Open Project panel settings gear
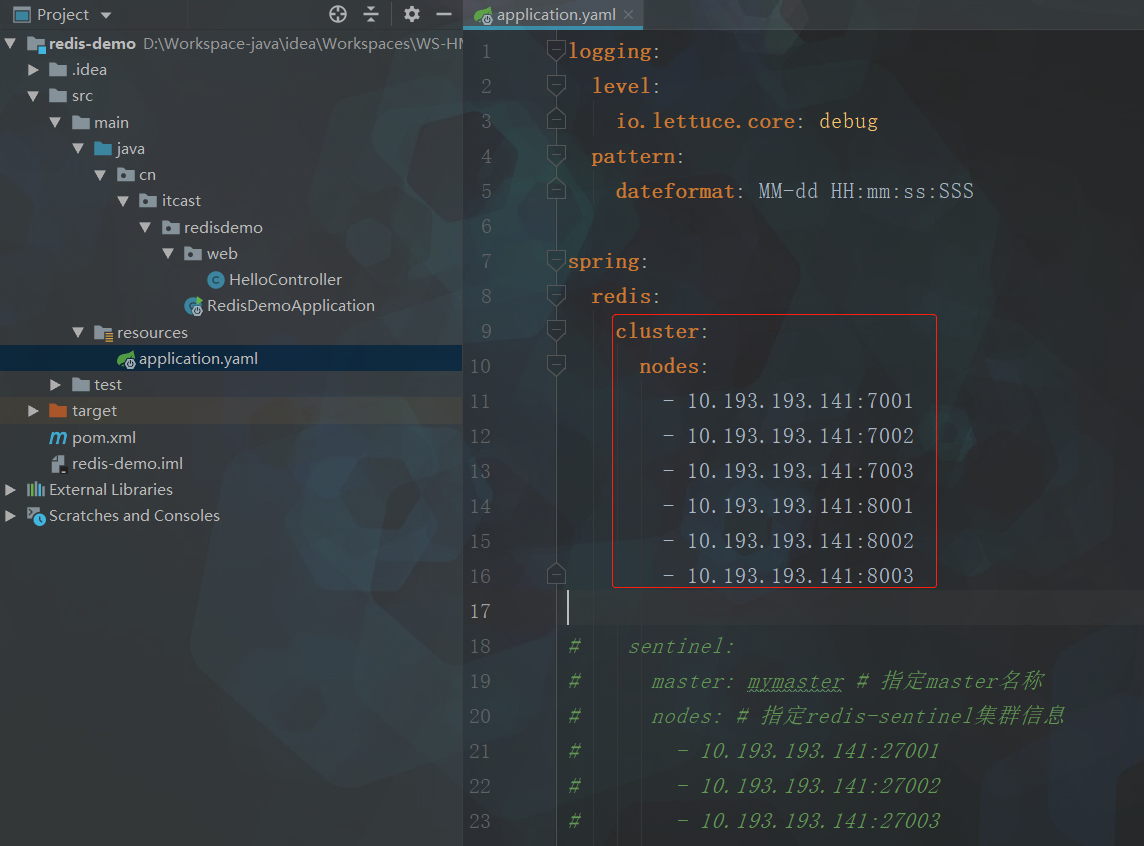The image size is (1144, 846). 411,14
